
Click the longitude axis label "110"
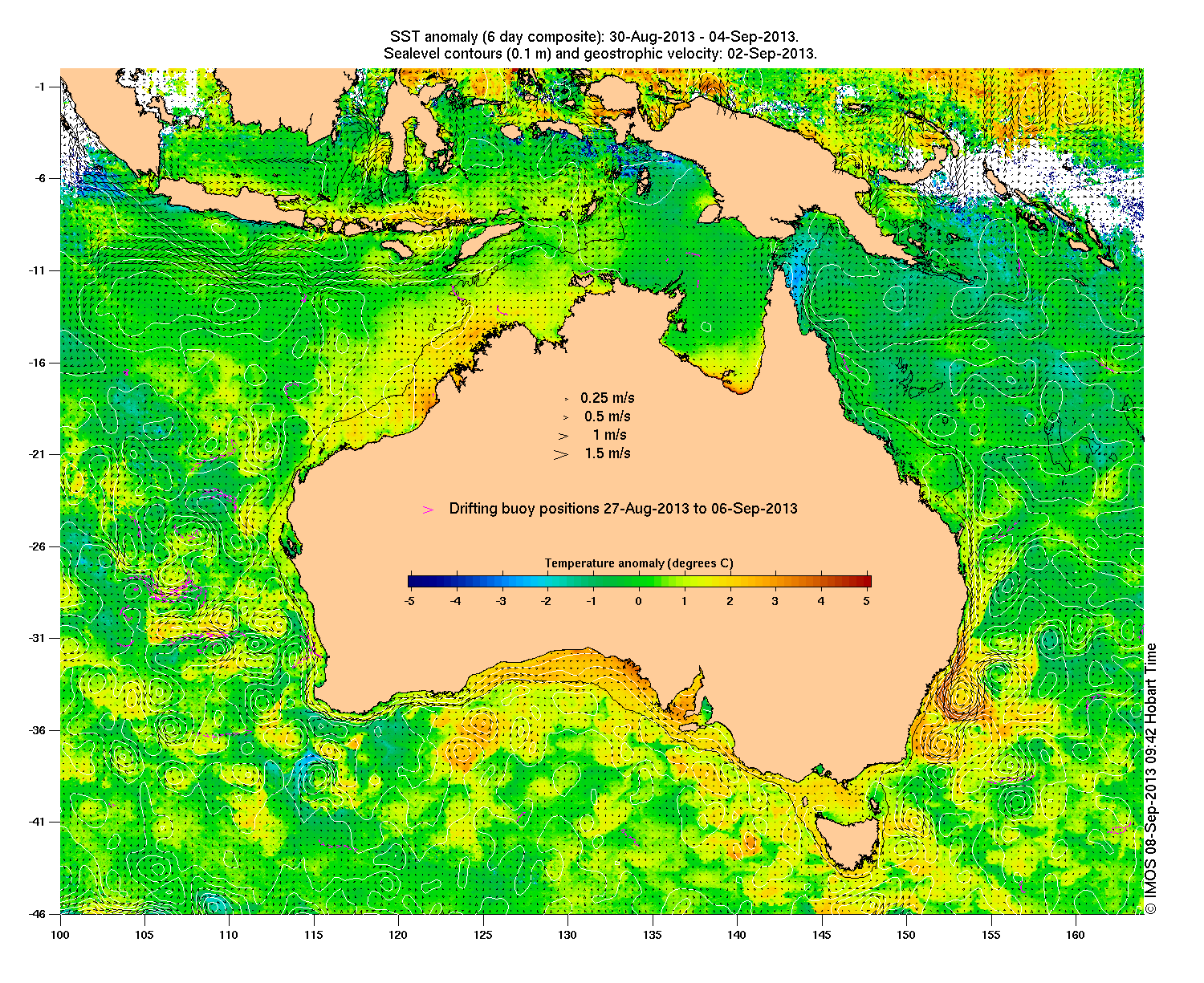[x=230, y=935]
